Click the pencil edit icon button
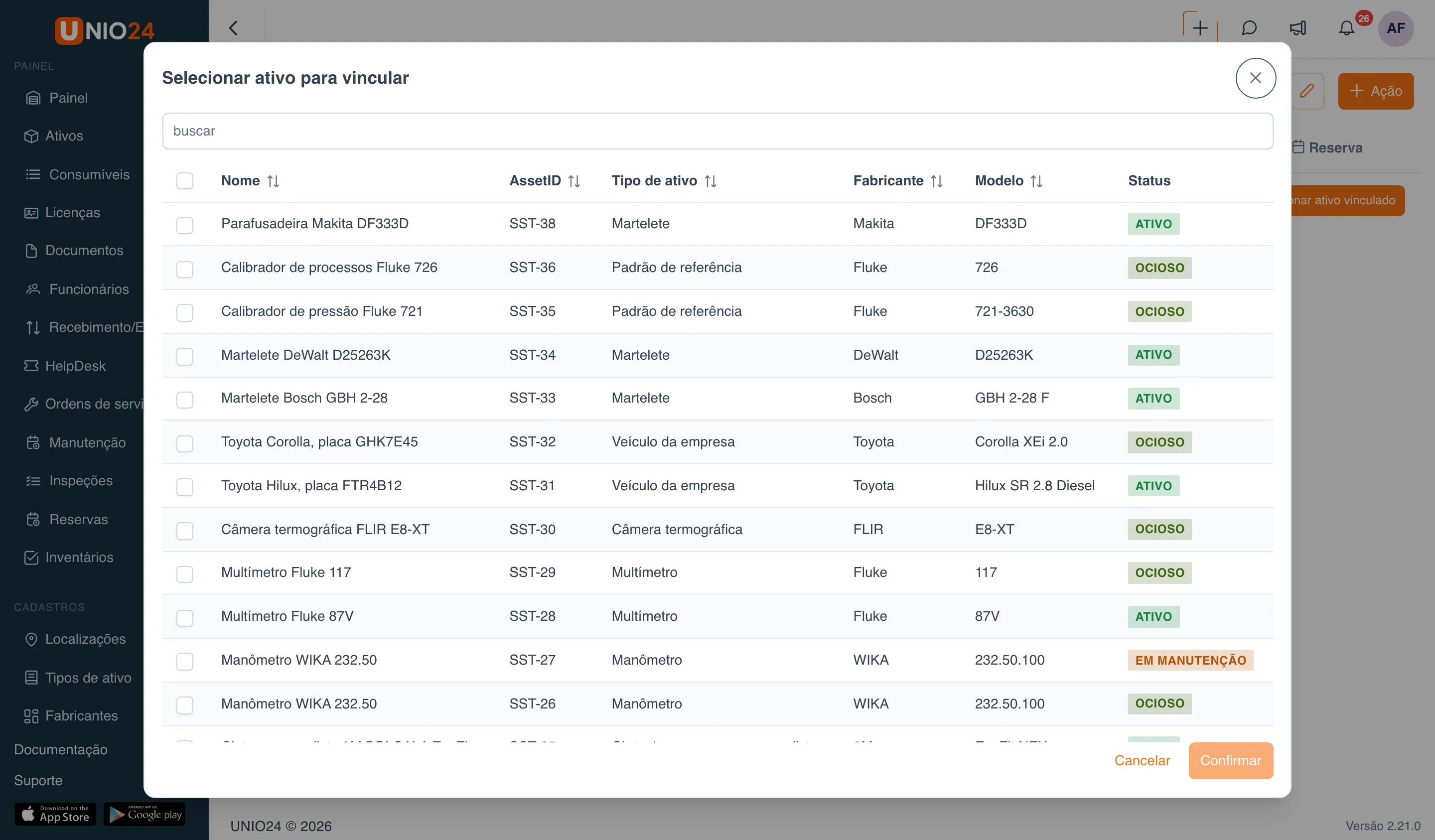Image resolution: width=1435 pixels, height=840 pixels. pyautogui.click(x=1307, y=91)
